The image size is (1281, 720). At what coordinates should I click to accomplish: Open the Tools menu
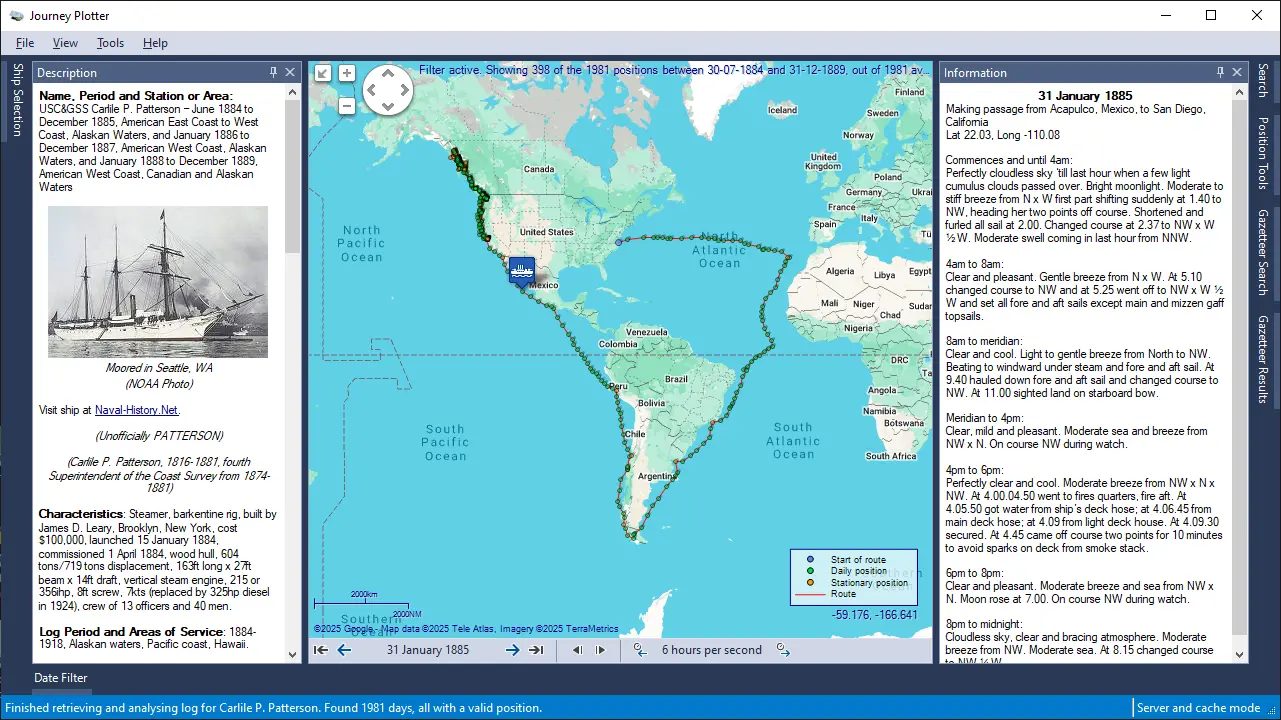pyautogui.click(x=110, y=43)
